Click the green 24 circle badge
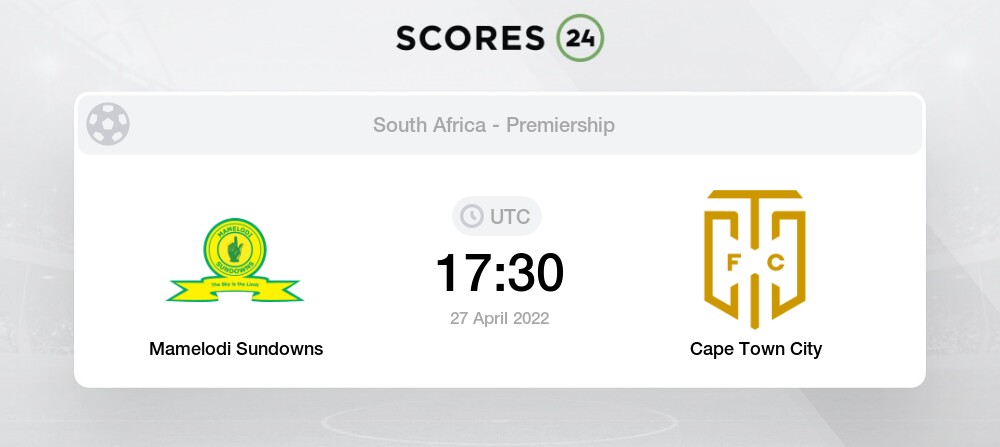1000x447 pixels. coord(580,37)
